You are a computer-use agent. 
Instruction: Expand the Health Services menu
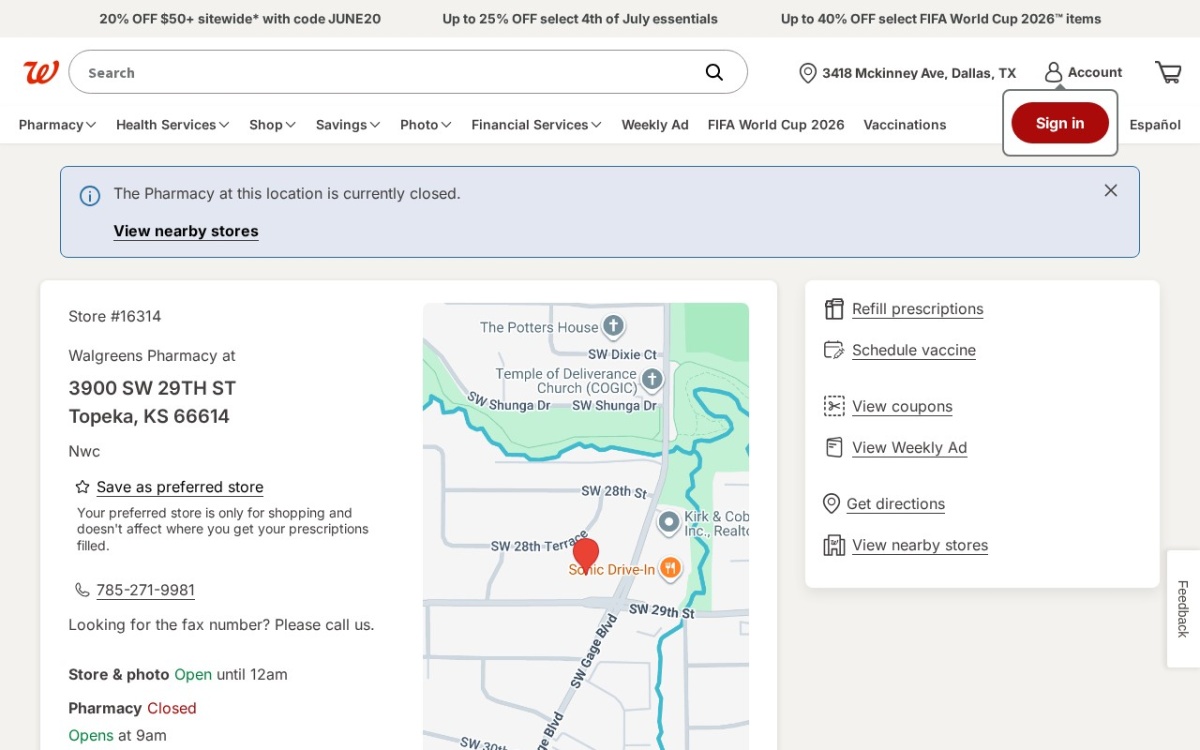(x=172, y=125)
